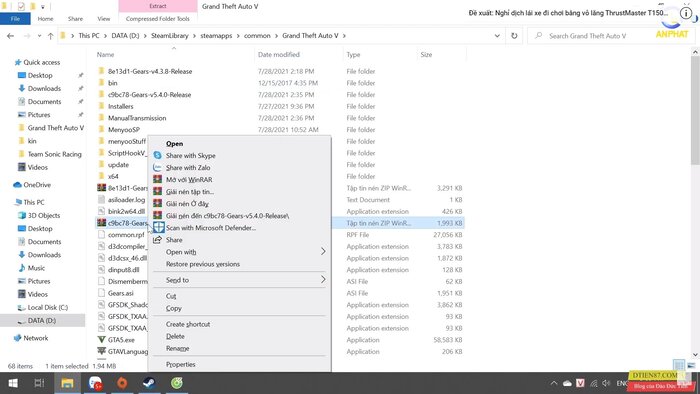The height and width of the screenshot is (394, 700).
Task: Select 'Giải nén Ở đây' menu entry
Action: pyautogui.click(x=188, y=203)
